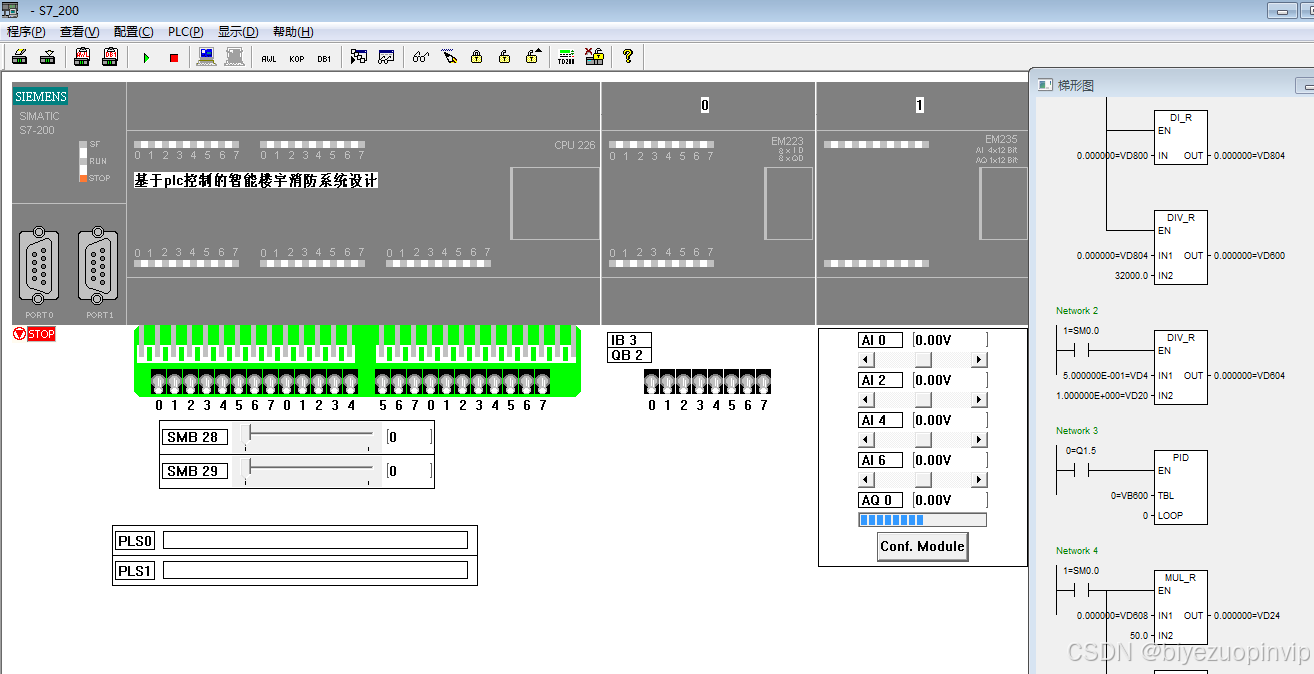The height and width of the screenshot is (674, 1314).
Task: Click the load program toolbar icon
Action: click(19, 57)
